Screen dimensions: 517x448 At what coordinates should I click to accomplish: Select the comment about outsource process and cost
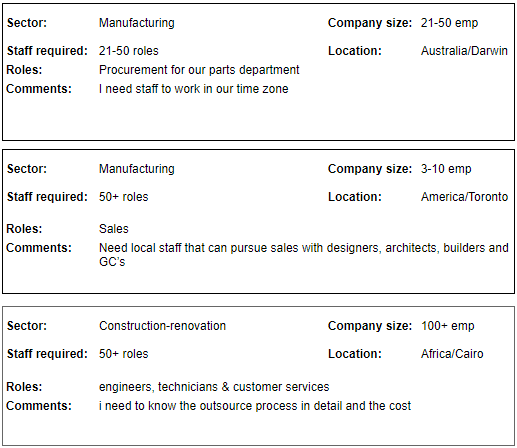coord(255,406)
